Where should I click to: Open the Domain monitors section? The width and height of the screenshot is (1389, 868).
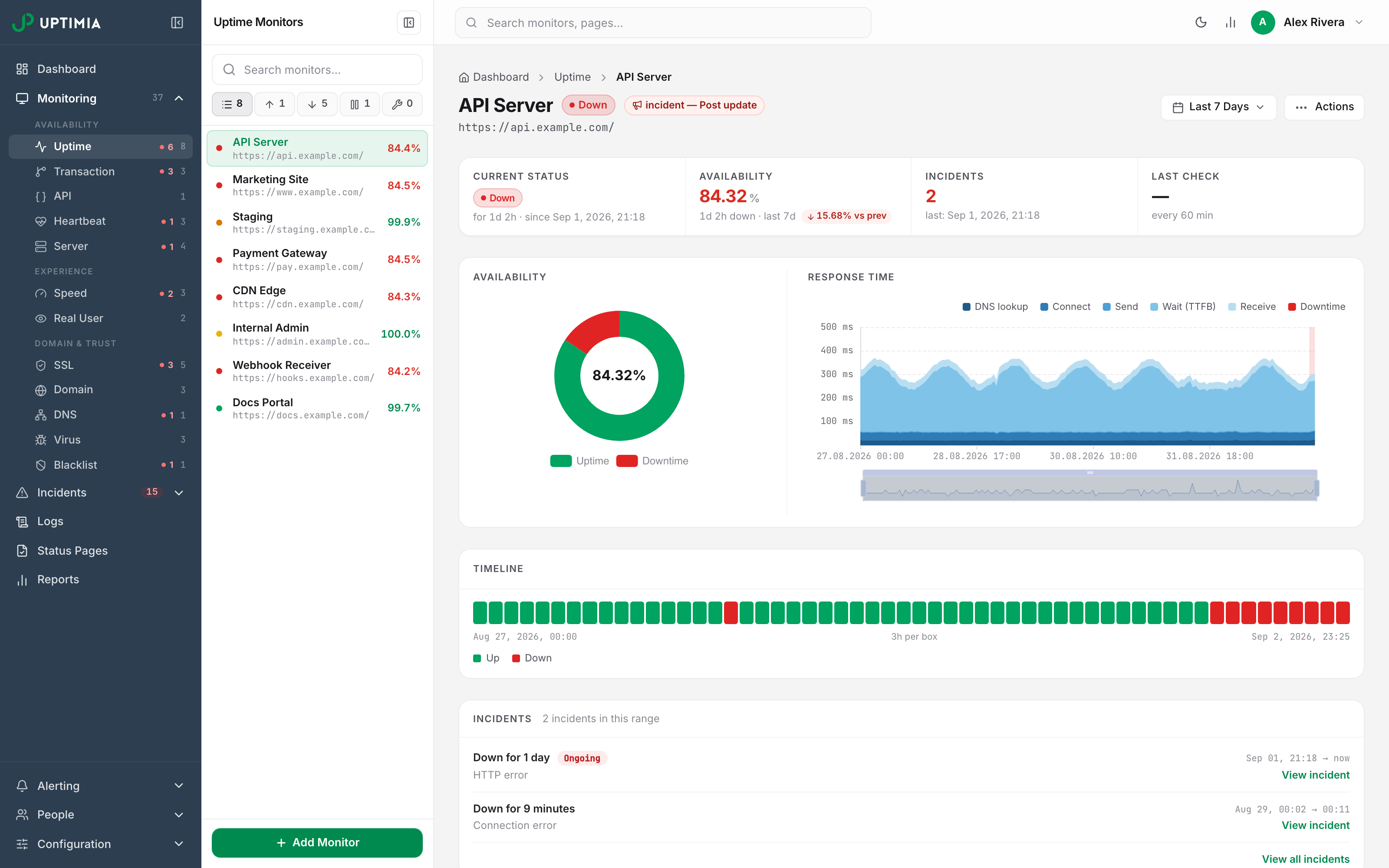100,390
